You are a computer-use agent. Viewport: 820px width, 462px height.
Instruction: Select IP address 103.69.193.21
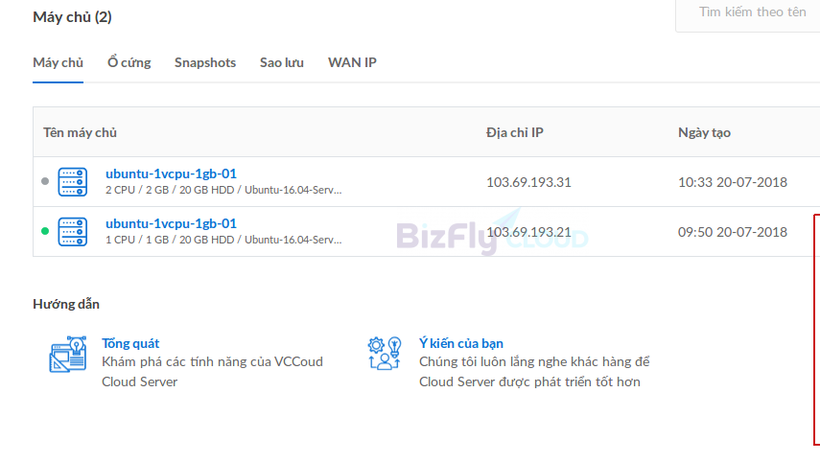coord(529,232)
